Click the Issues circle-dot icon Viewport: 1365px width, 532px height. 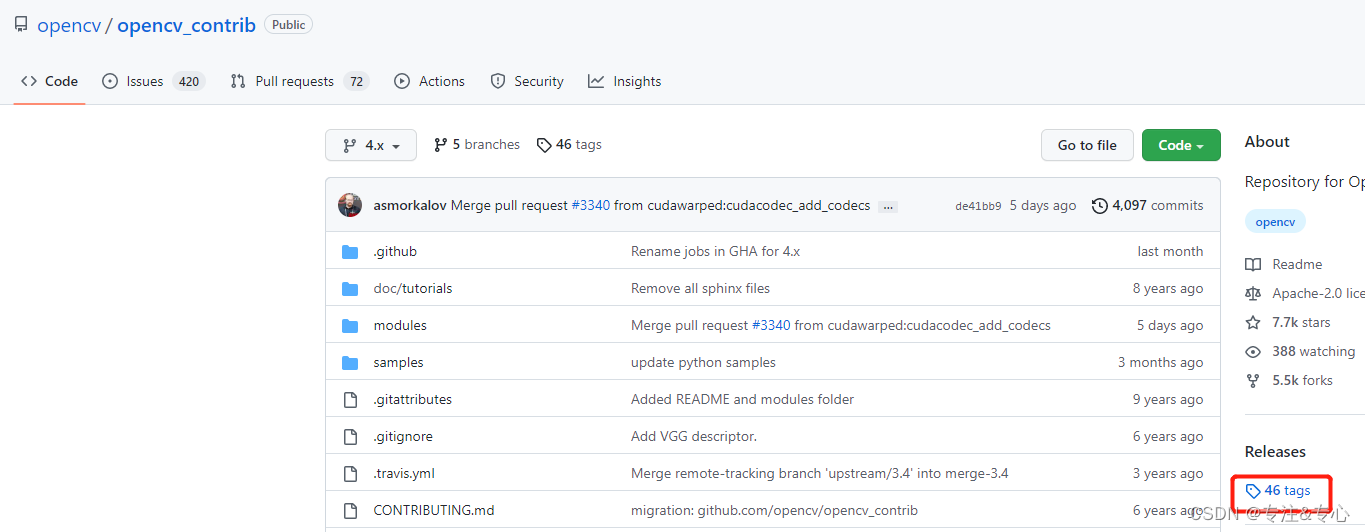pos(110,81)
